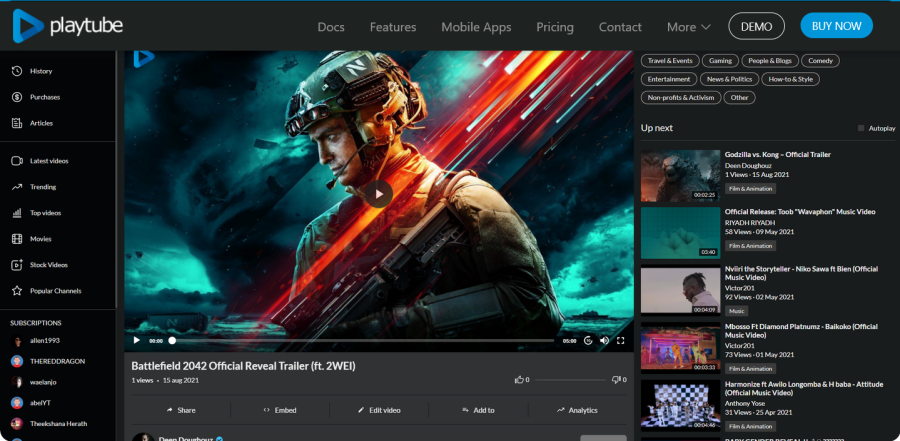Select the Entertainment category tag
This screenshot has height=441, width=900.
click(x=669, y=79)
